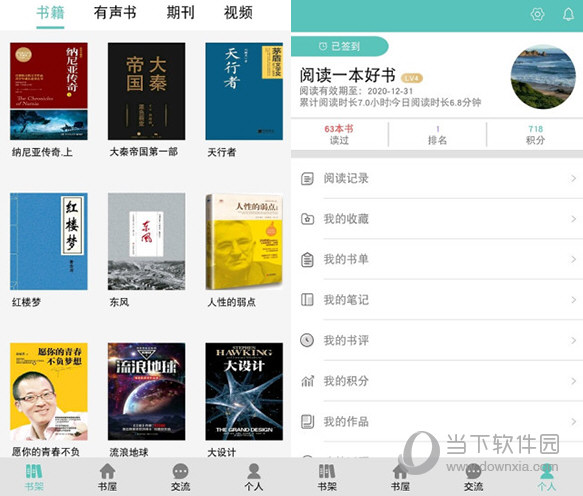Image resolution: width=583 pixels, height=496 pixels.
Task: Open 红楼梦 book cover
Action: coord(49,241)
